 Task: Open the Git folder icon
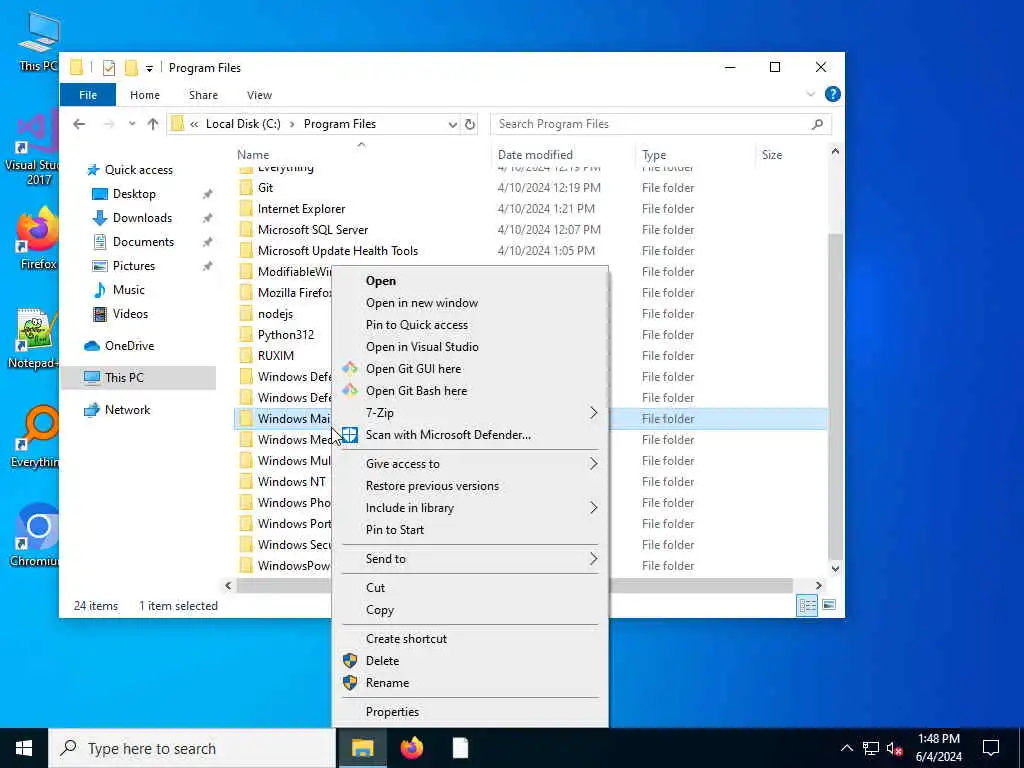coord(246,188)
